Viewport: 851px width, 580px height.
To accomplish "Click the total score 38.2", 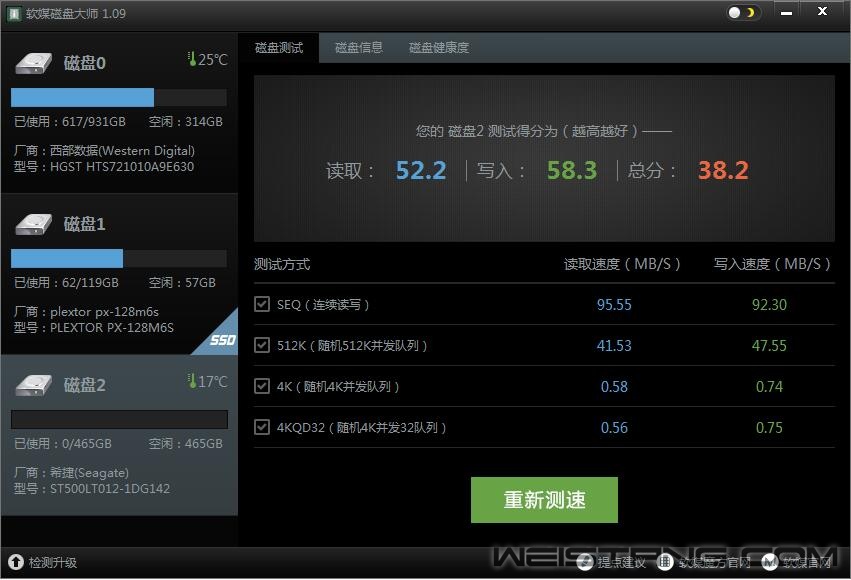I will [723, 170].
